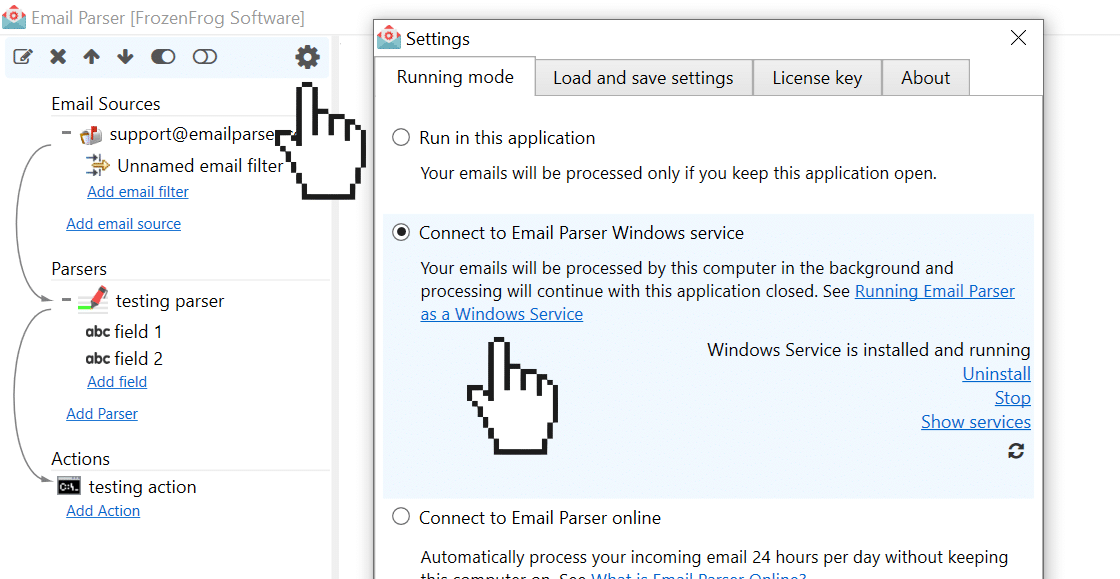Click the abc icon beside field 2
Viewport: 1120px width, 579px height.
pos(98,358)
